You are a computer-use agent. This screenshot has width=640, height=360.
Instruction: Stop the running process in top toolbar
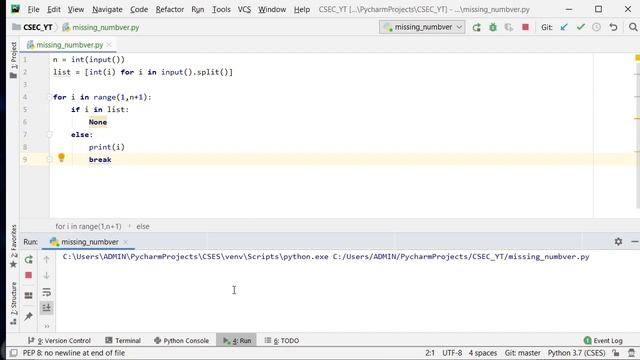(x=525, y=27)
